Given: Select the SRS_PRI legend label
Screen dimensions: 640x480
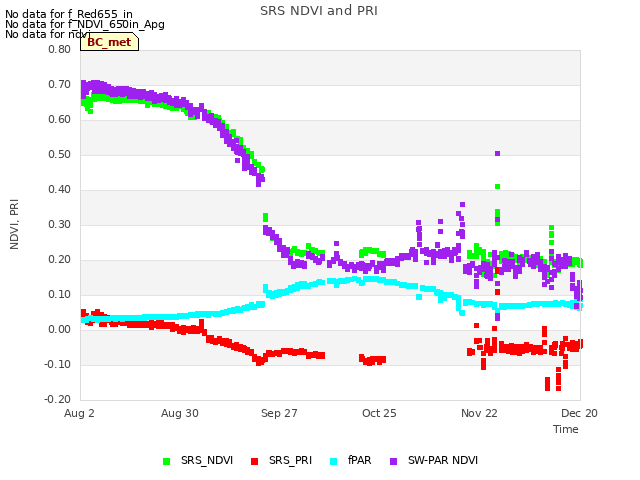Looking at the screenshot, I should [290, 460].
